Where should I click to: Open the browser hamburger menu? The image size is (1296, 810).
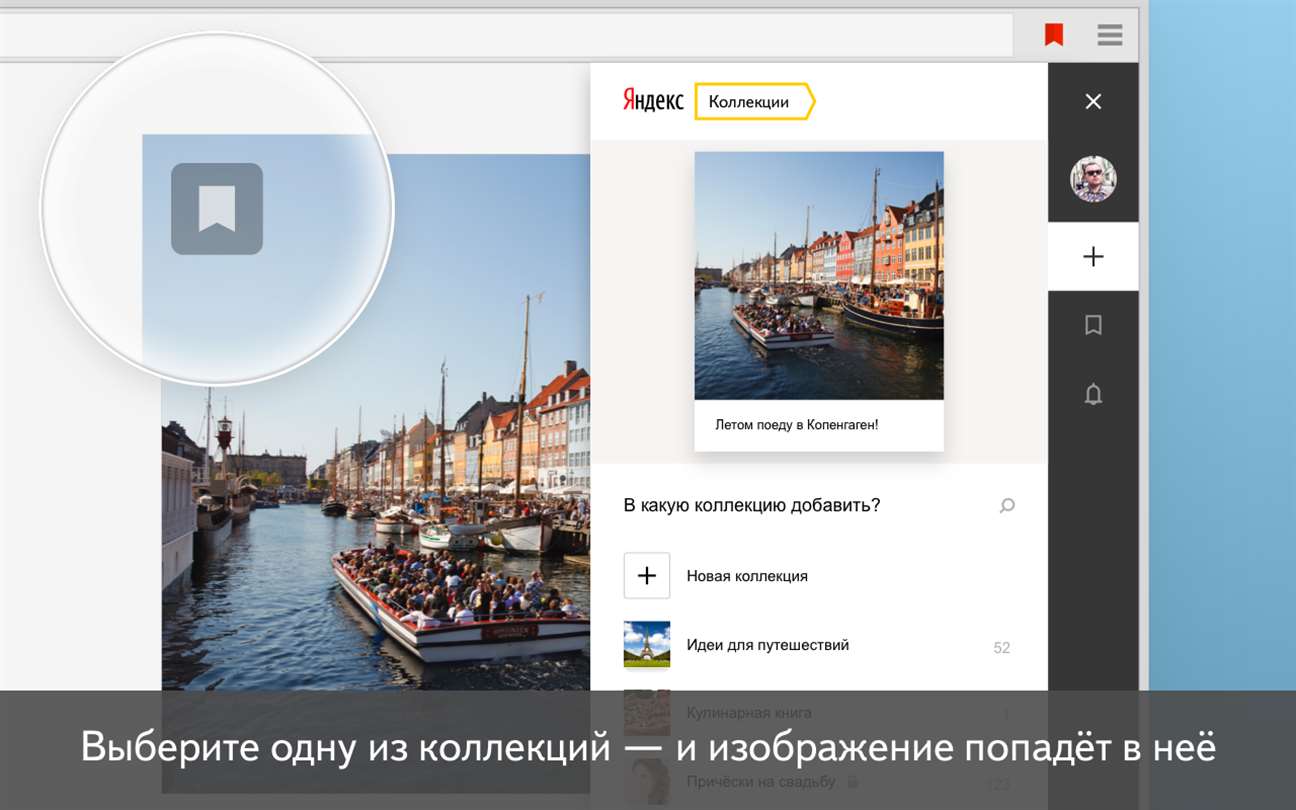coord(1109,35)
